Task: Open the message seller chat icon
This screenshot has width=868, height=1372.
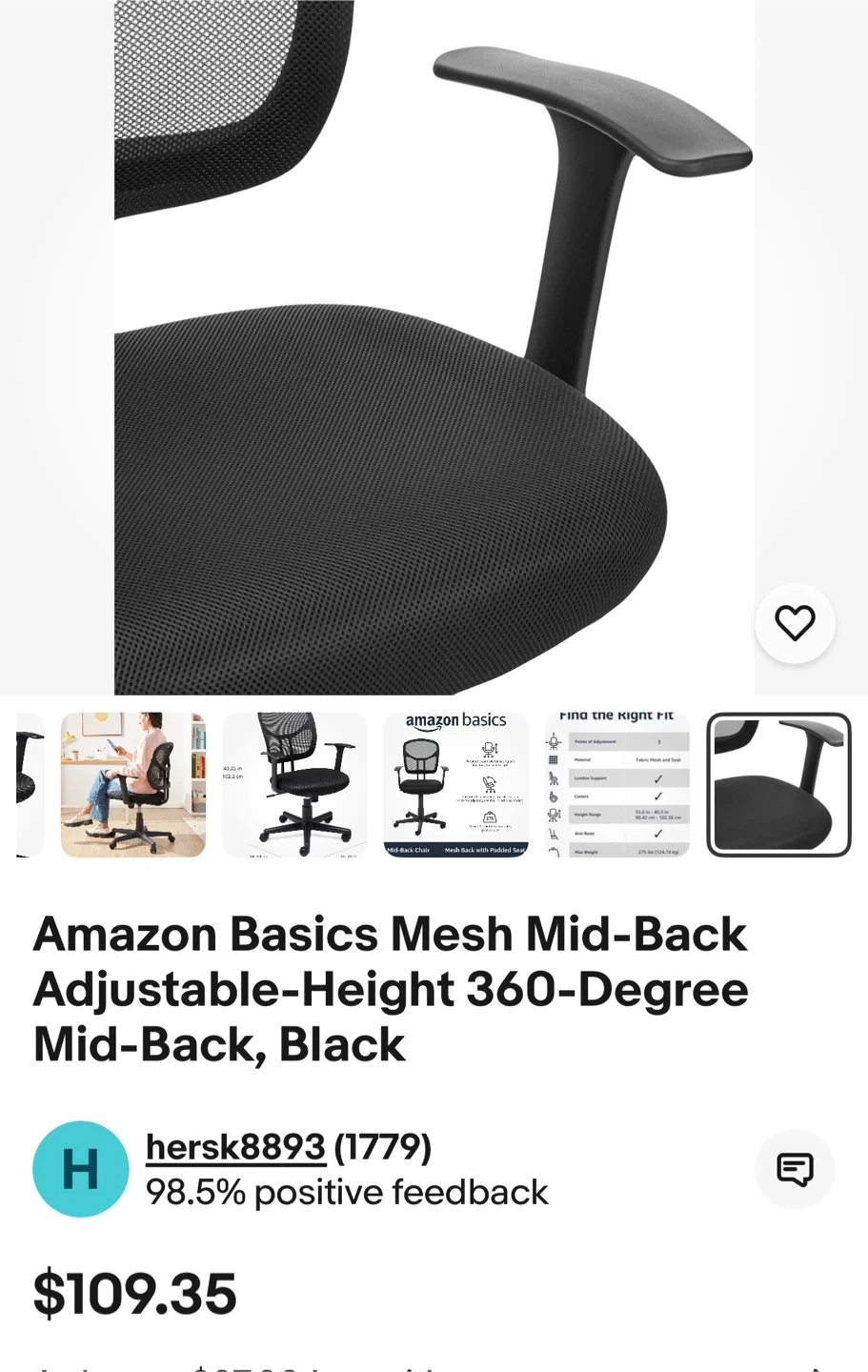Action: coord(795,1169)
